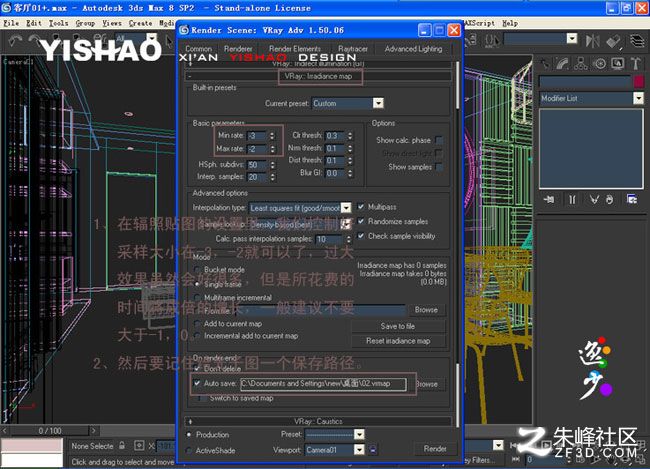Image resolution: width=650 pixels, height=469 pixels.
Task: Open the Modifier List dropdown
Action: point(638,98)
